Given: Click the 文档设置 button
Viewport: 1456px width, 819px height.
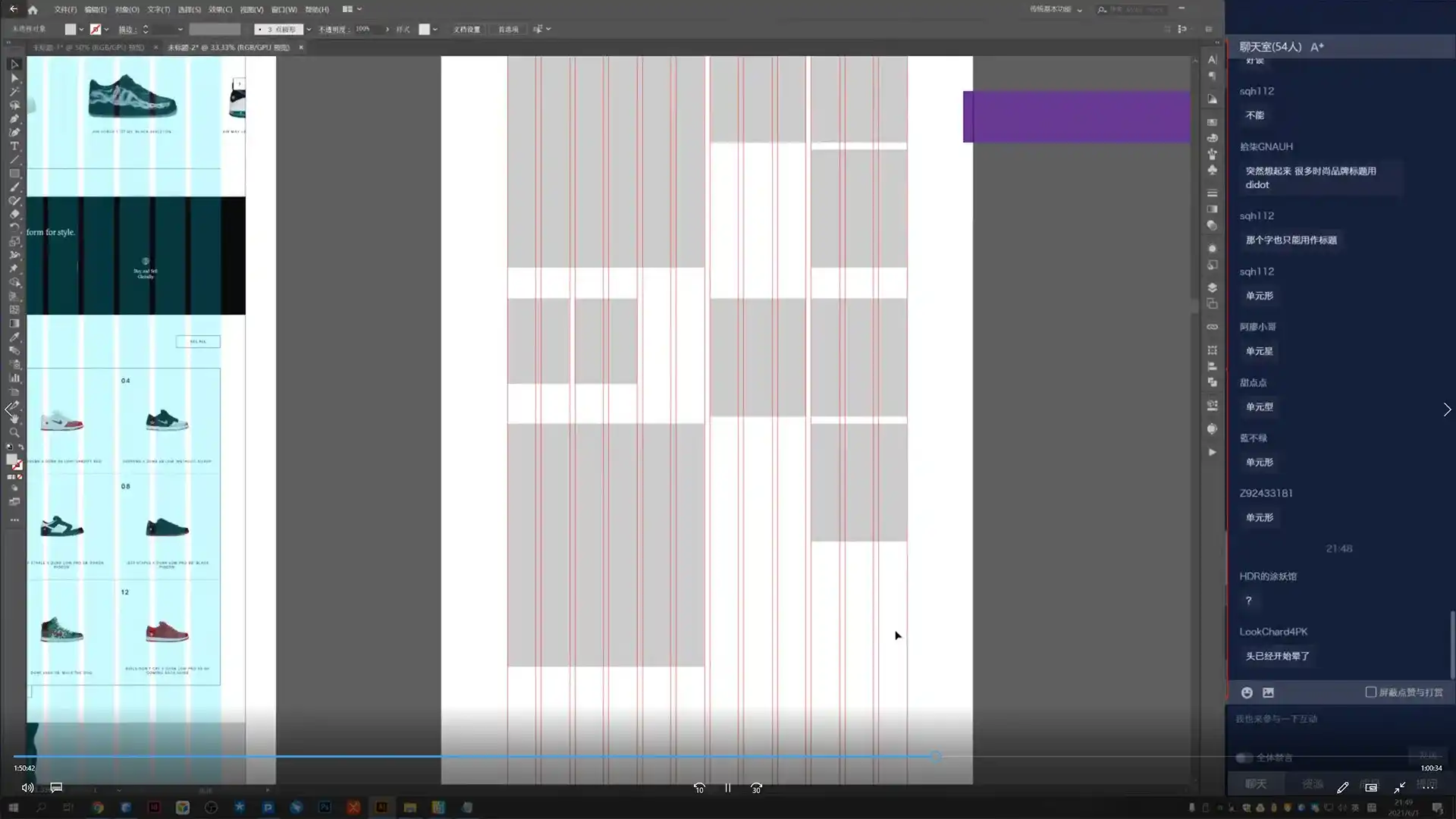Looking at the screenshot, I should [x=466, y=30].
